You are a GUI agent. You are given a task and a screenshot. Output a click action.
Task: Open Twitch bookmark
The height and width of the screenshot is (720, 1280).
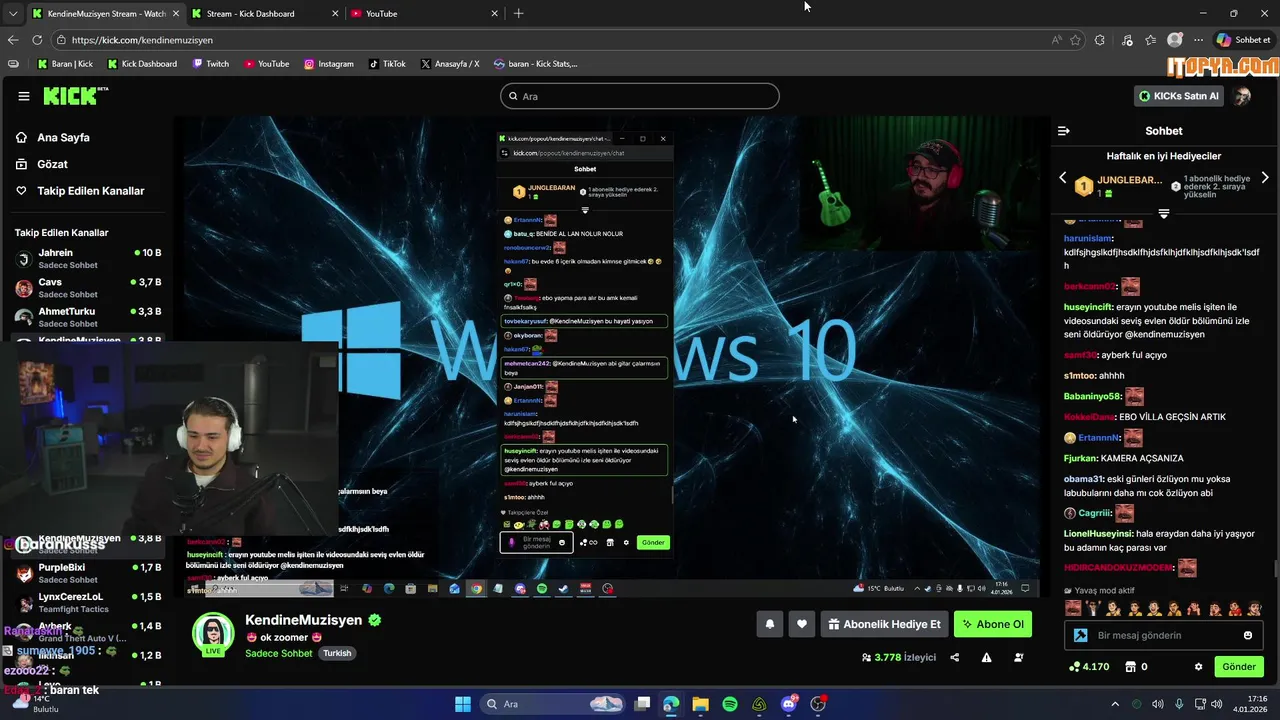[210, 64]
